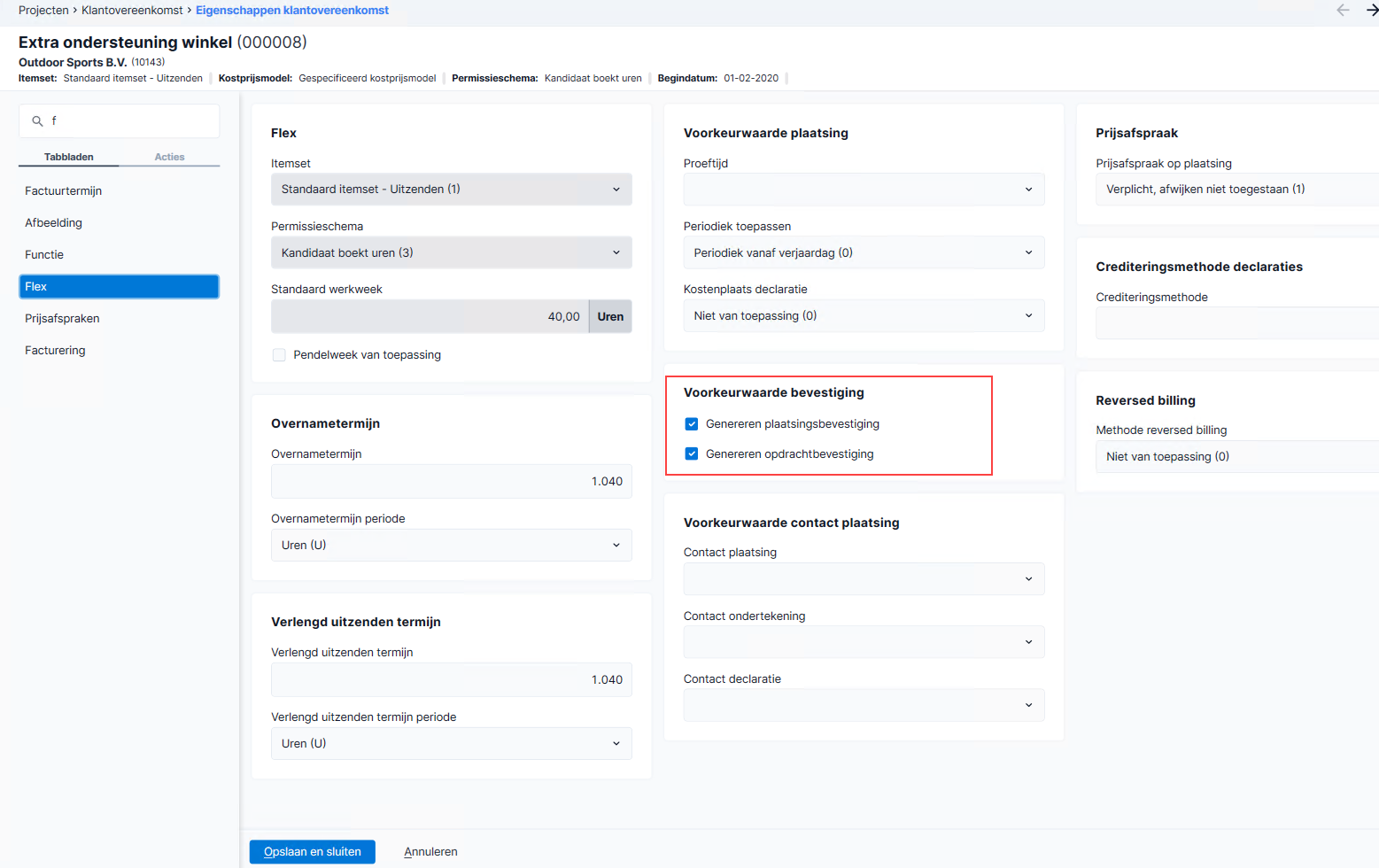Click Opslaan en sluiten button
This screenshot has width=1379, height=868.
tap(312, 852)
